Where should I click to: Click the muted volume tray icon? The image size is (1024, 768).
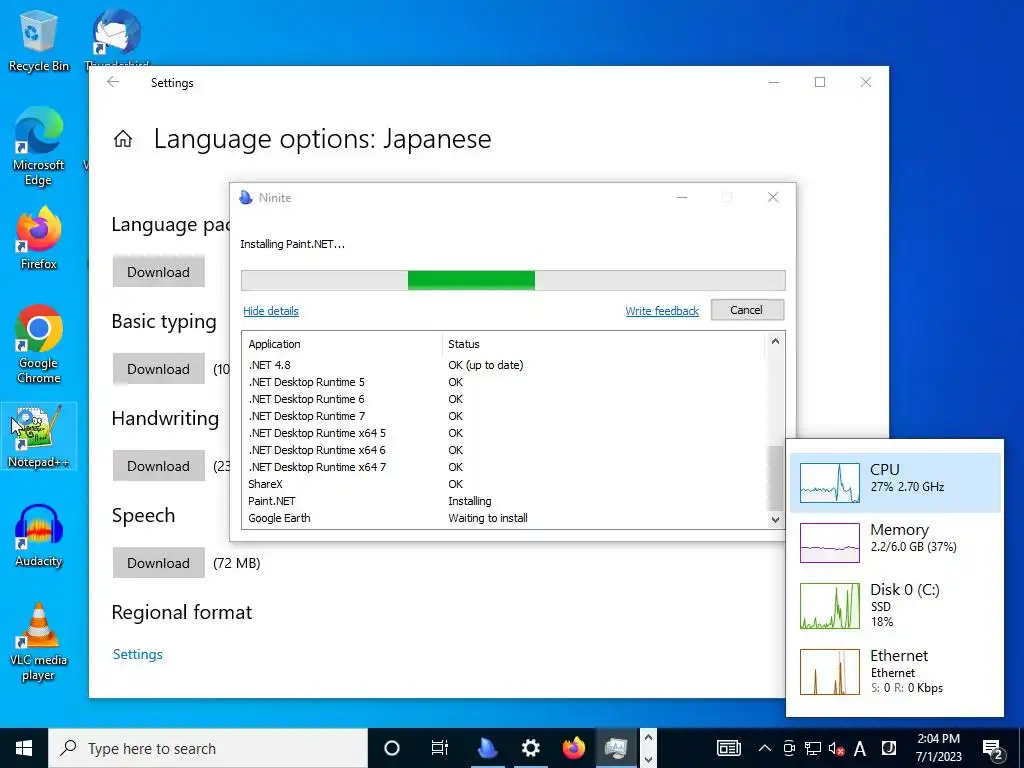(837, 748)
